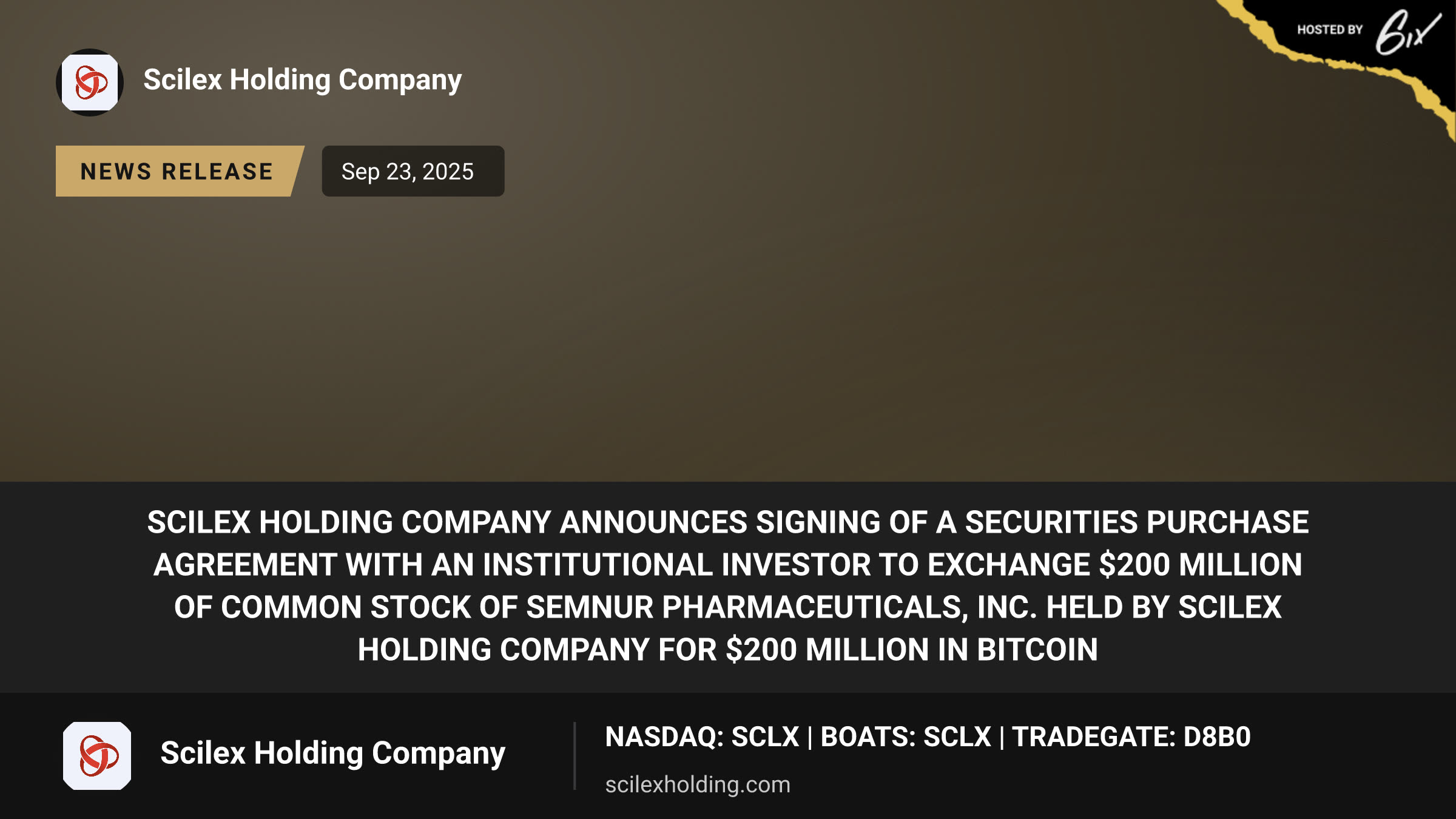Click the HOSTED BY label

pyautogui.click(x=1330, y=30)
